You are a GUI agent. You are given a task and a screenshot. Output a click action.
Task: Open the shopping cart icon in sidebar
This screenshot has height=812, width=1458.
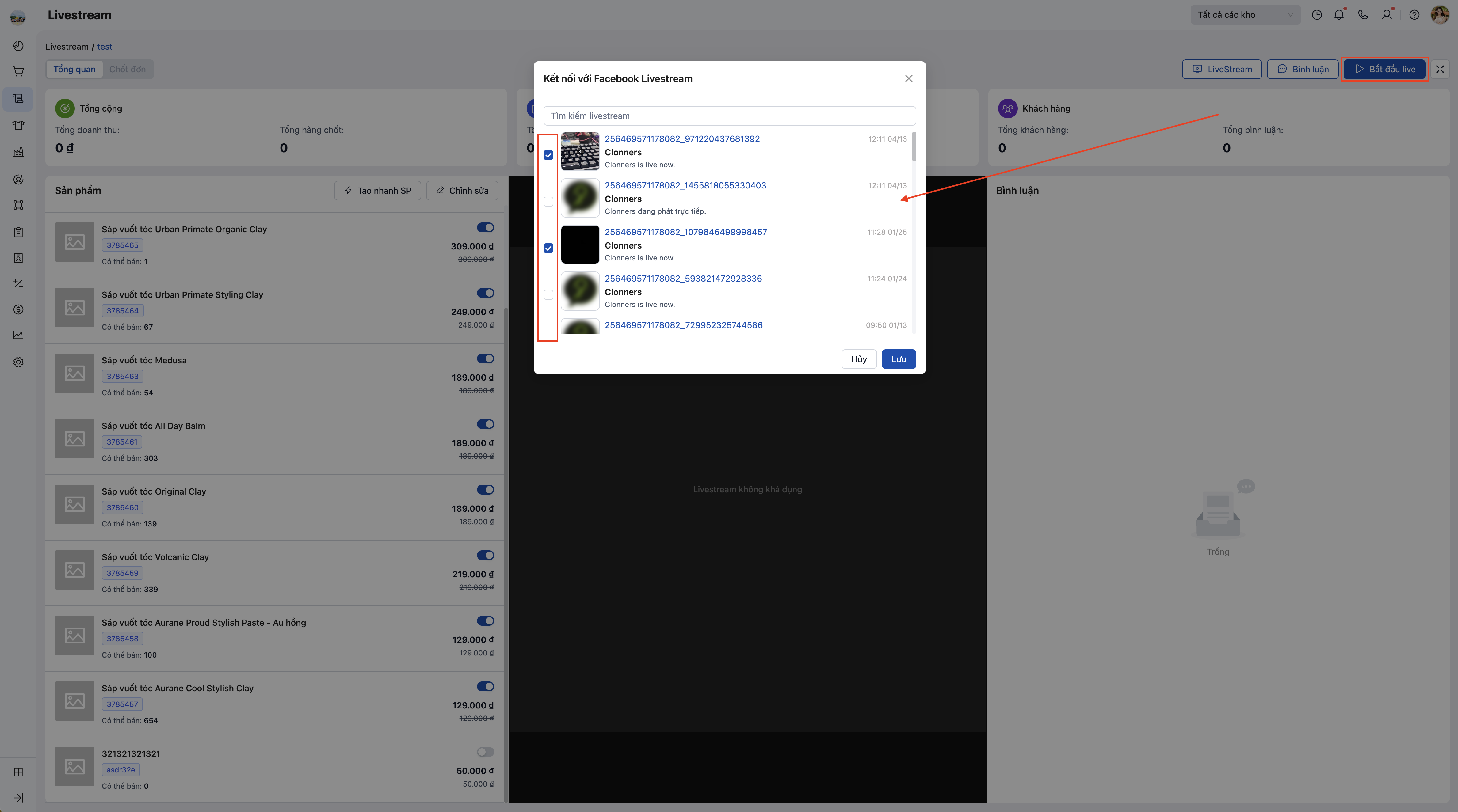pos(18,72)
